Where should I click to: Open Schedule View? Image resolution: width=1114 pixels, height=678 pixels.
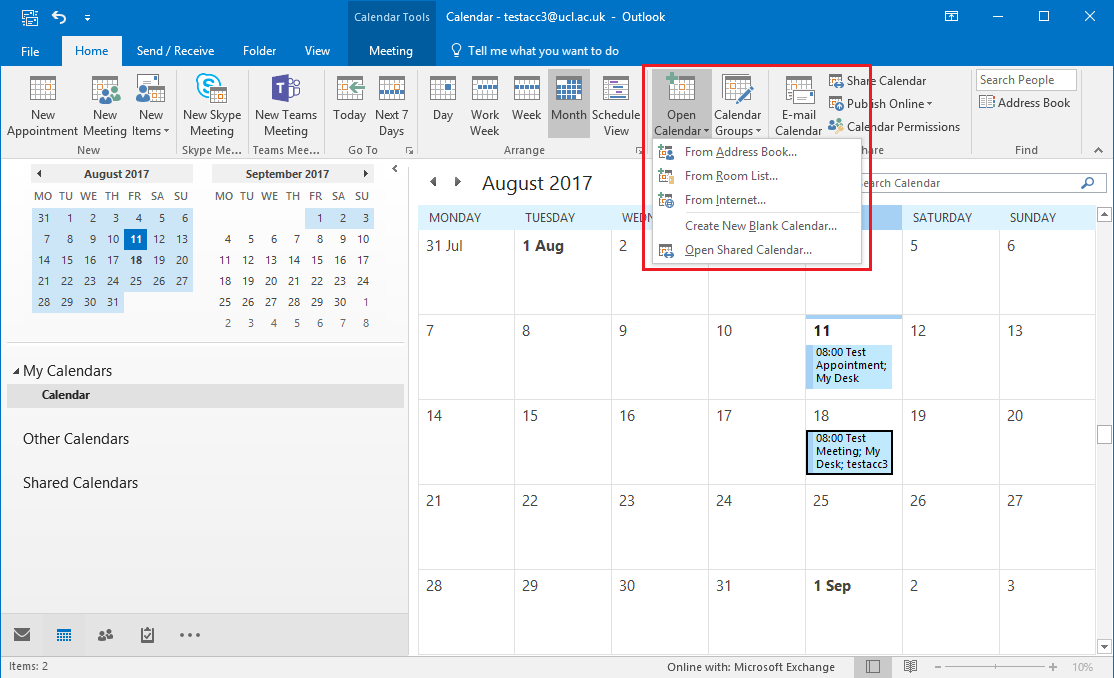(x=616, y=104)
